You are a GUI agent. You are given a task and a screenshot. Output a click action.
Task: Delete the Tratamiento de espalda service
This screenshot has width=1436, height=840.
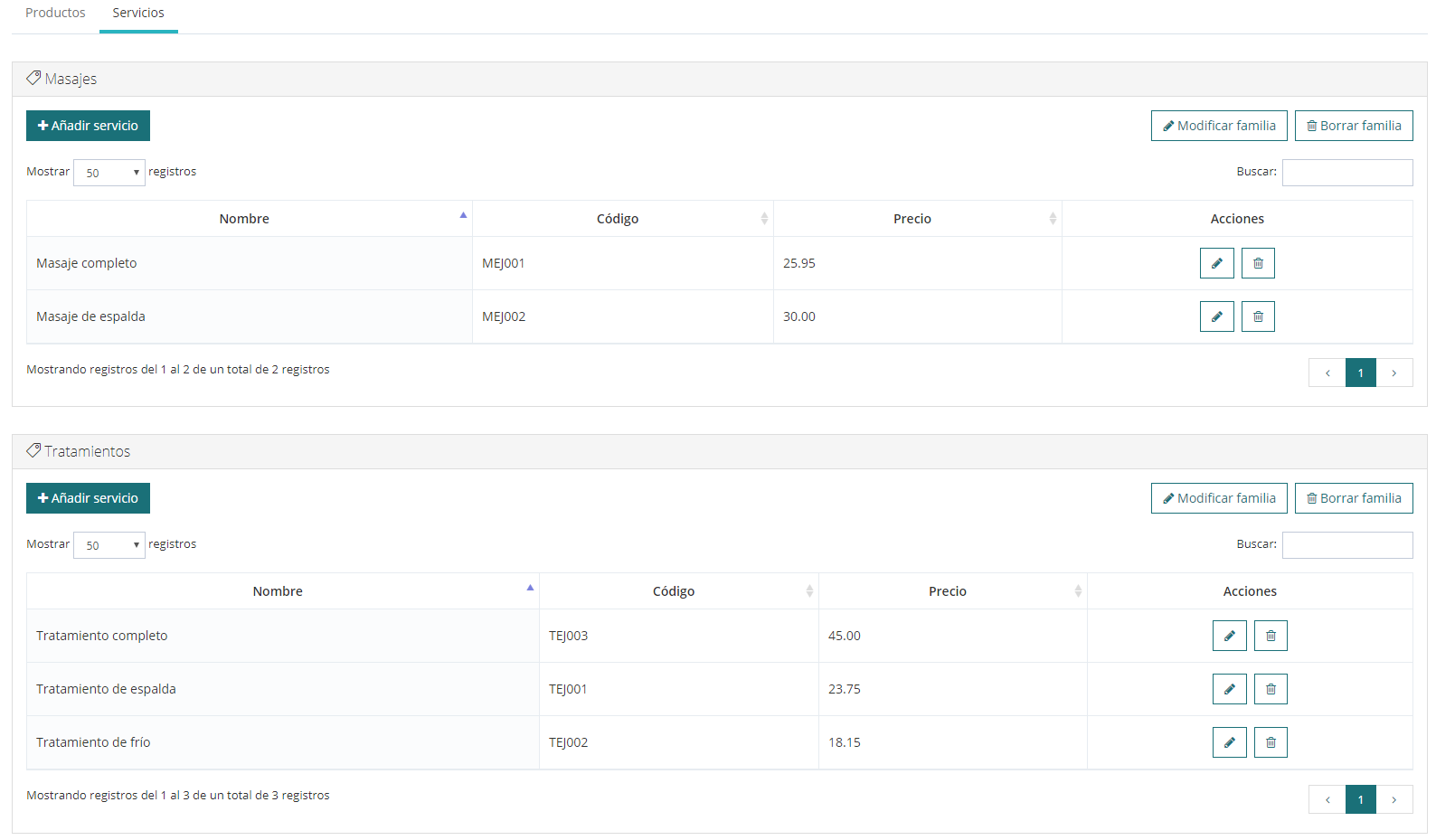tap(1271, 689)
